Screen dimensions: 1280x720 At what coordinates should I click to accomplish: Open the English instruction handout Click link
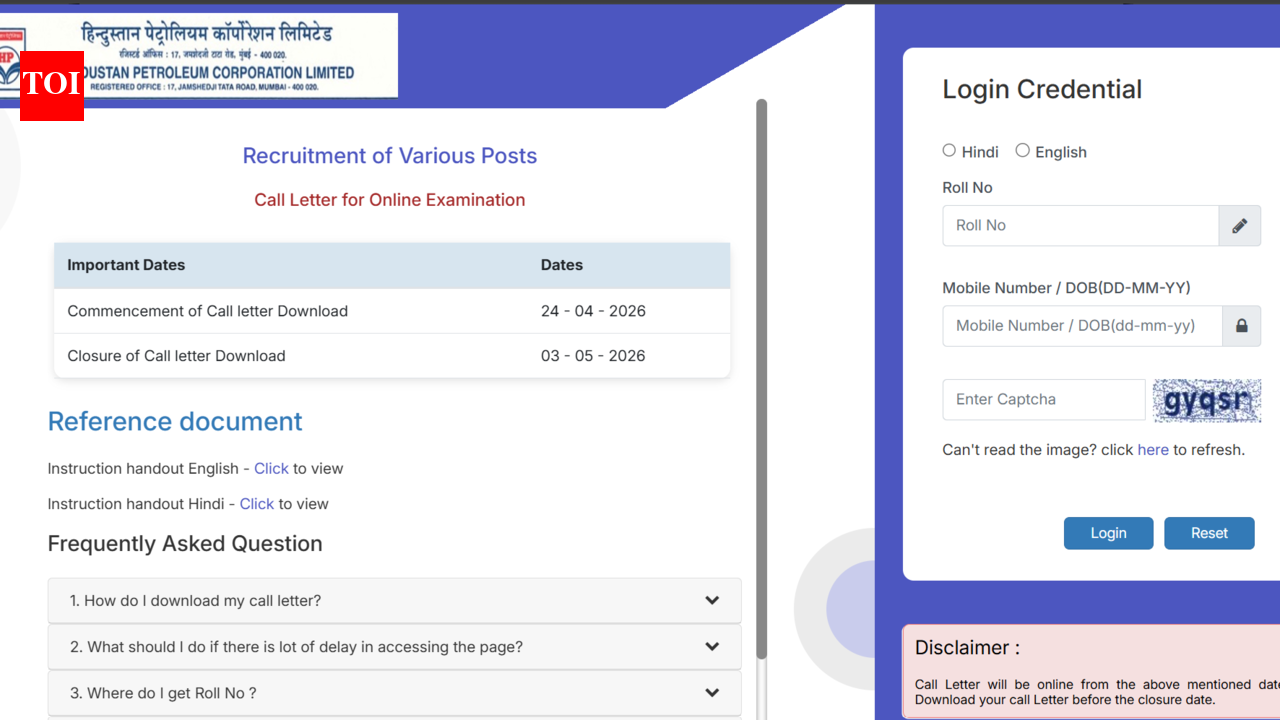[x=271, y=468]
